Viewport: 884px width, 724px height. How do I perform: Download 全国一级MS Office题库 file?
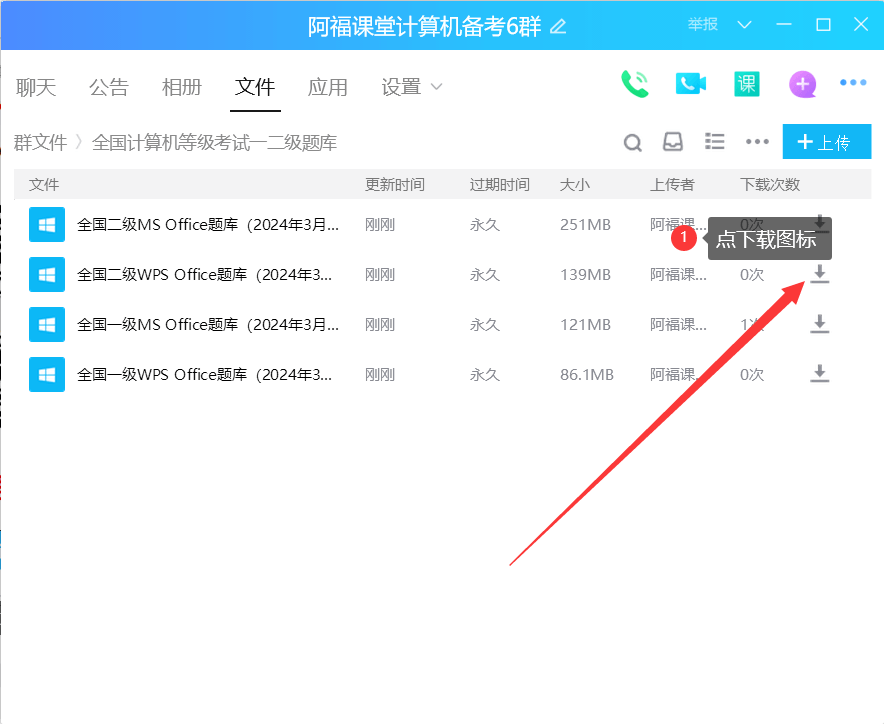[x=820, y=324]
